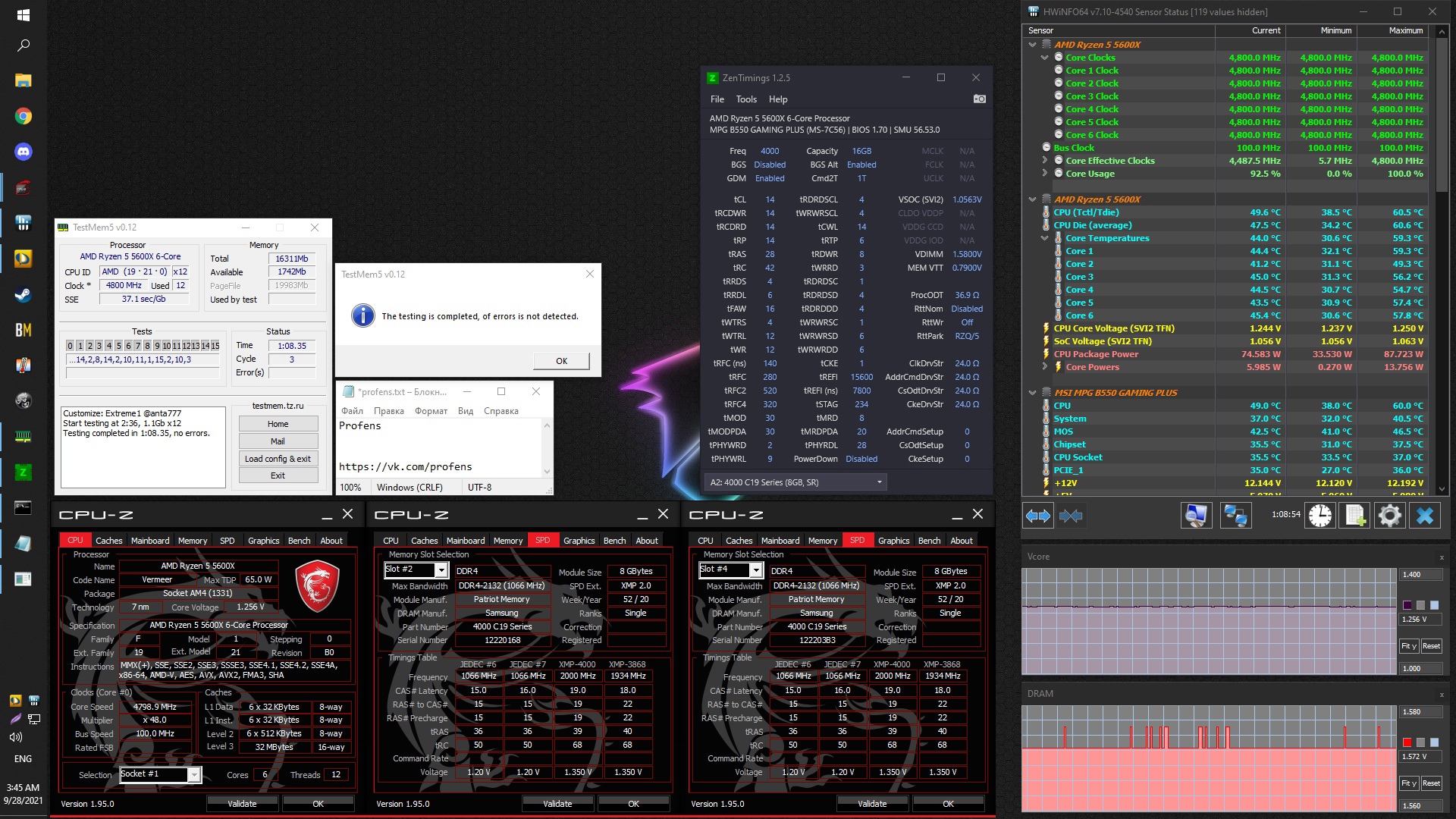Viewport: 1456px width, 819px height.
Task: Reset sensor timer via clock icon
Action: [1320, 516]
